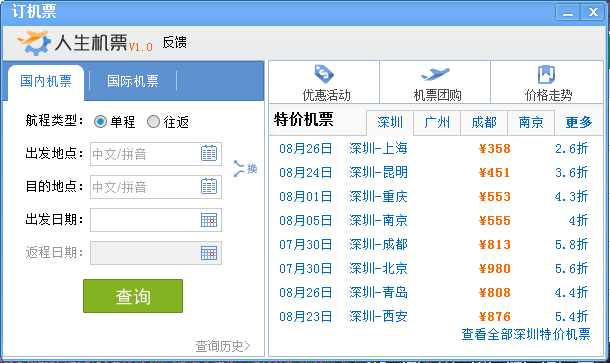Viewport: 610px width, 363px height.
Task: Expand the 更多 cities tab
Action: [578, 123]
